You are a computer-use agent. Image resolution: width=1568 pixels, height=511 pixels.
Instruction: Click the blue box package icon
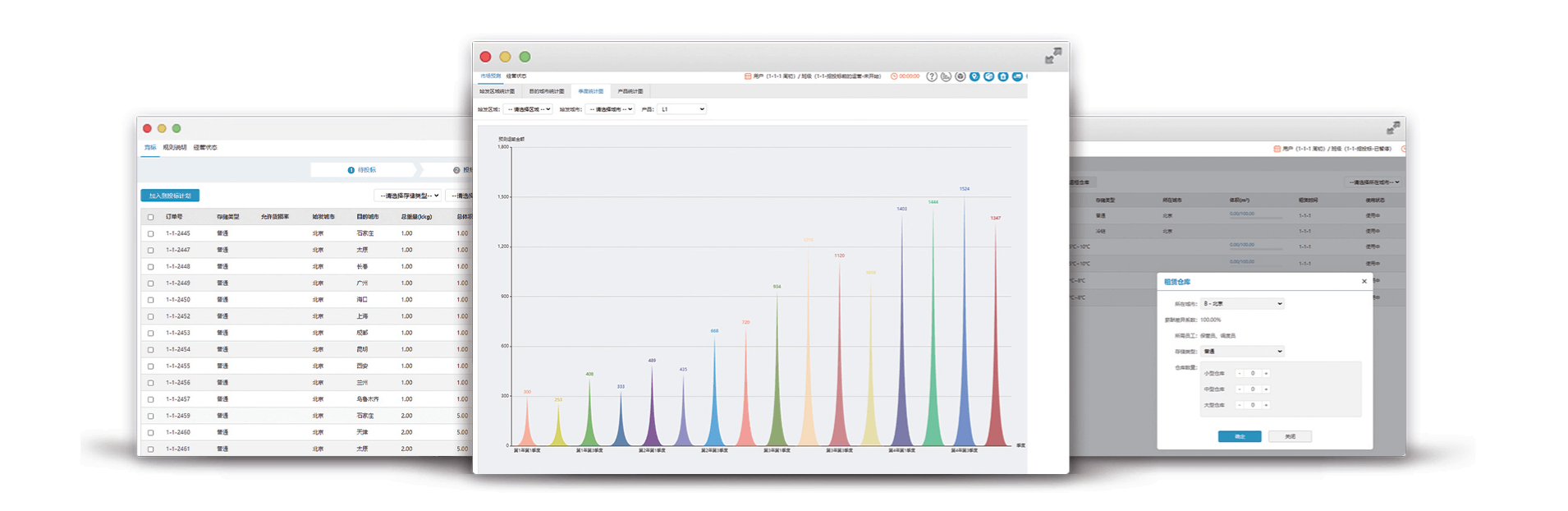coord(988,76)
